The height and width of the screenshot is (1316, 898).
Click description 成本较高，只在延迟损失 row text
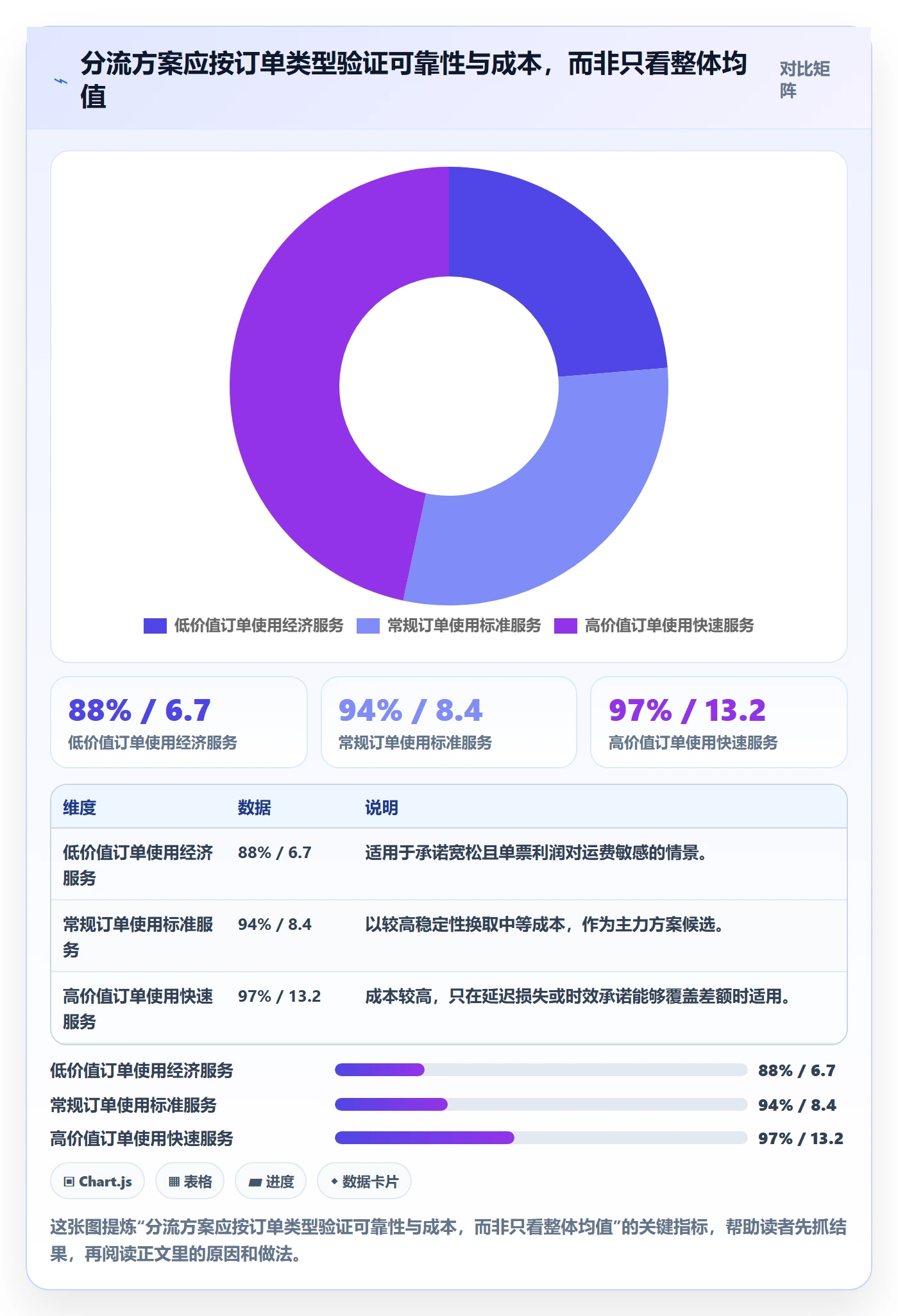tap(578, 996)
